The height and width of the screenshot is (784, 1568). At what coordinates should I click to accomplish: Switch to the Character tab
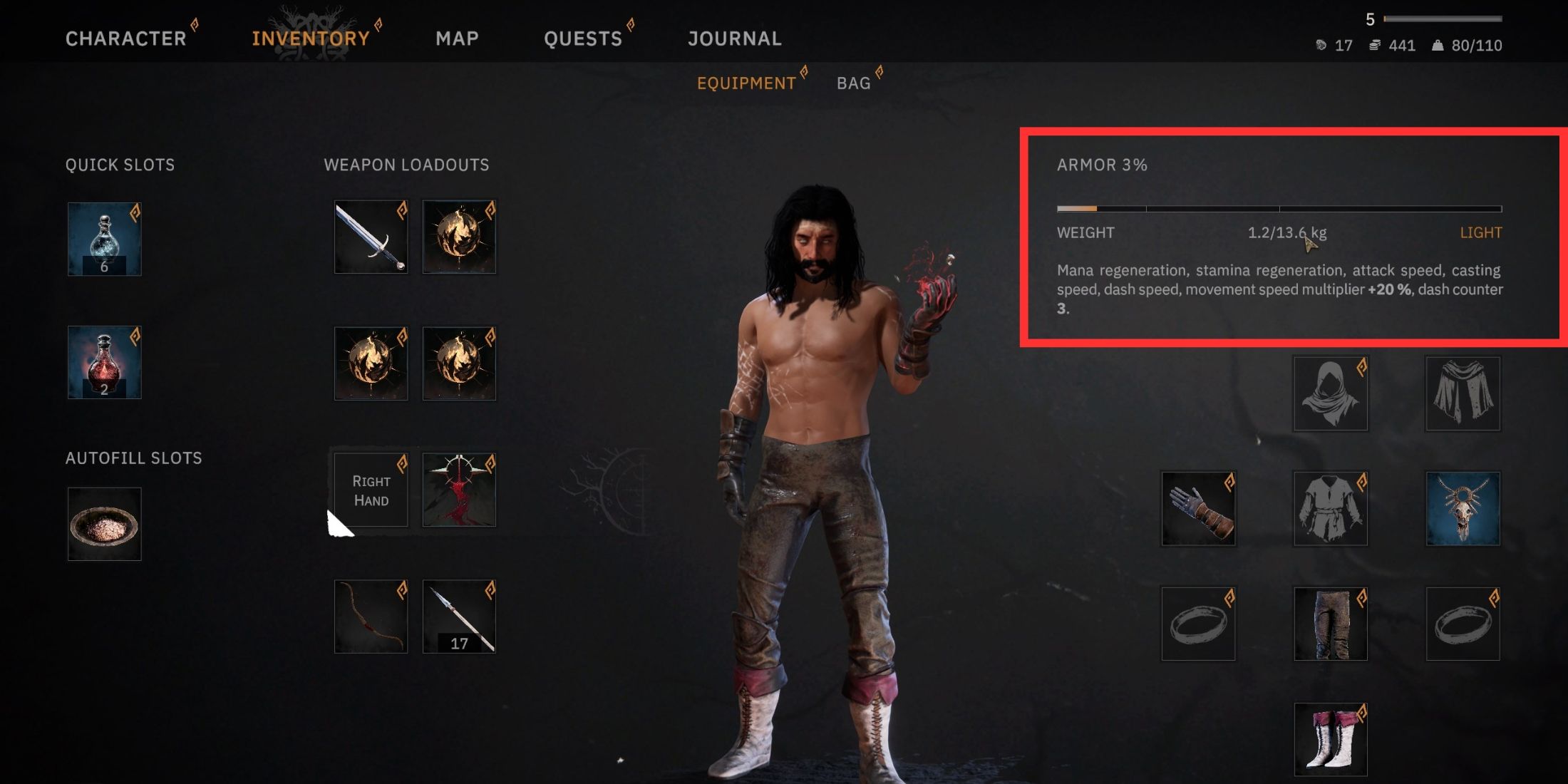pyautogui.click(x=126, y=38)
